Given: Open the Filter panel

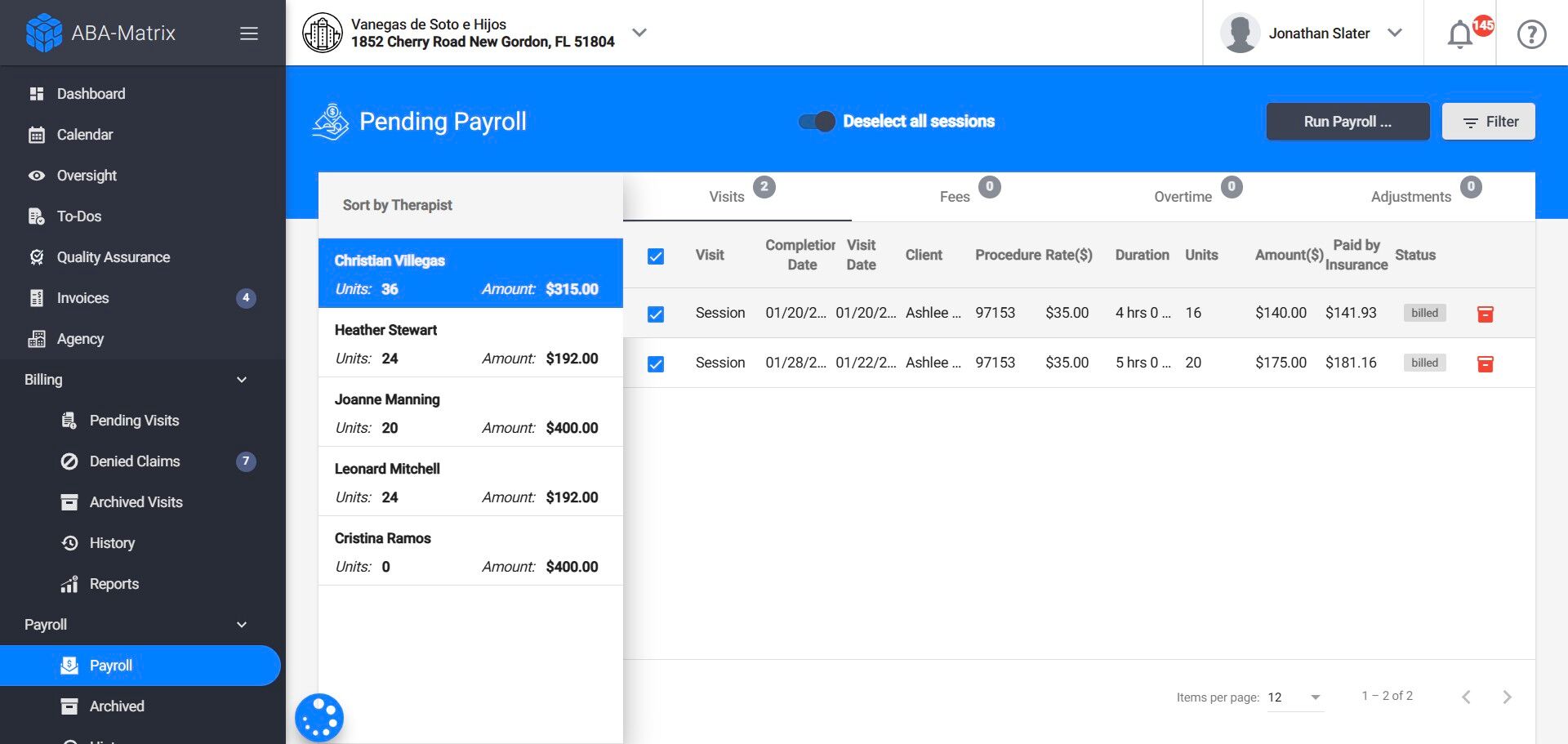Looking at the screenshot, I should point(1488,121).
